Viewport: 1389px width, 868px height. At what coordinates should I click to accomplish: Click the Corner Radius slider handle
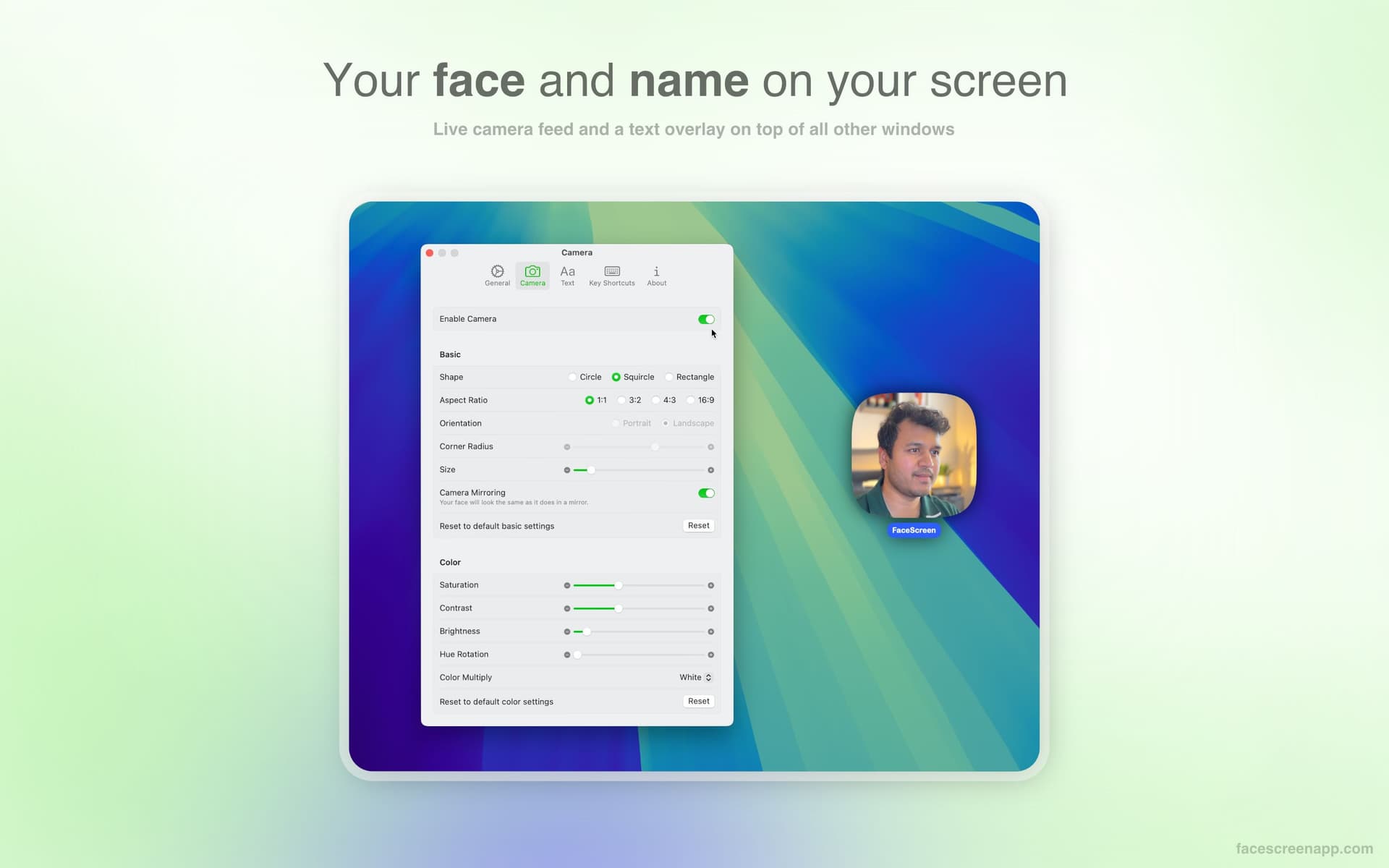point(655,447)
